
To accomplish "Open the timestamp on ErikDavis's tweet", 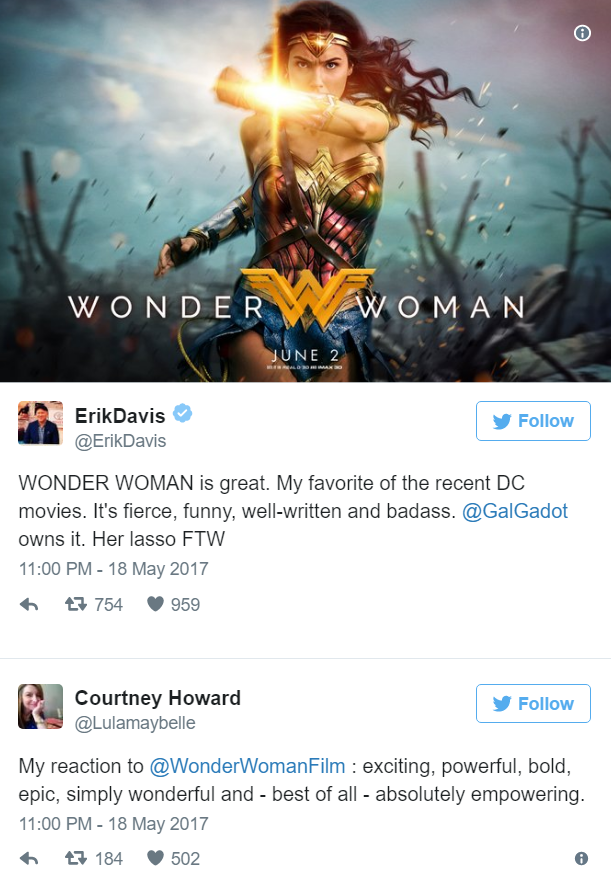I will click(x=114, y=569).
